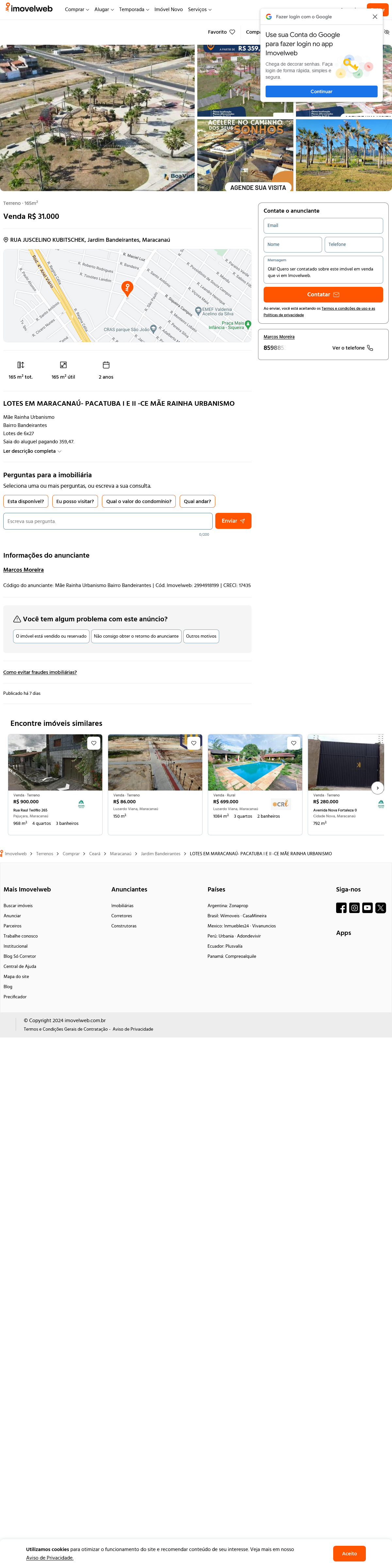Click Enviar question button
The width and height of the screenshot is (392, 1568).
point(233,521)
